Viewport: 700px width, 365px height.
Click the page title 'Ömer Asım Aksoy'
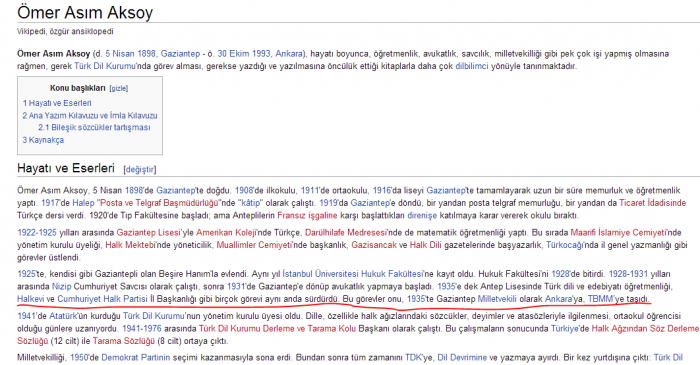(85, 12)
